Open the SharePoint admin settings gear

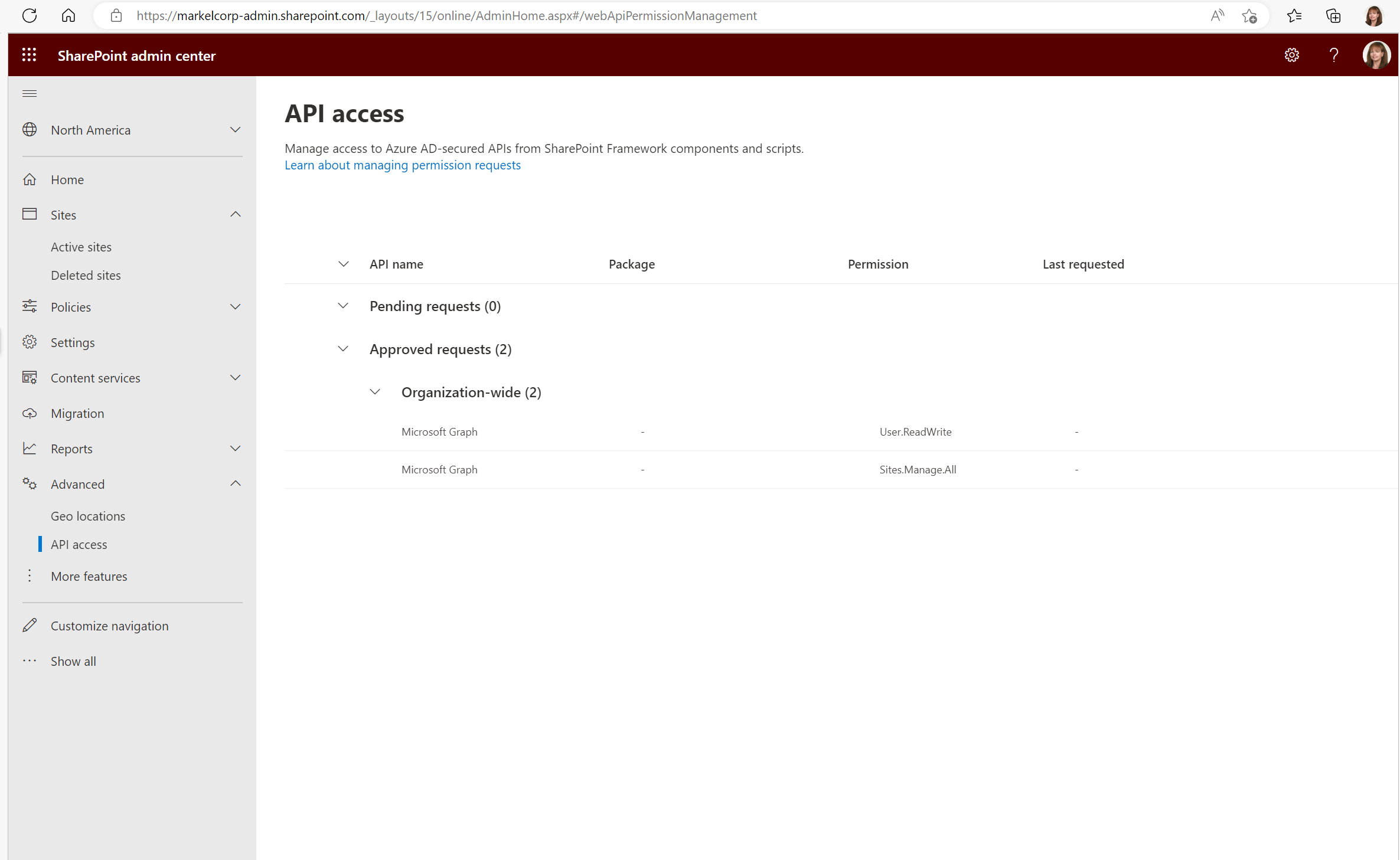1292,55
